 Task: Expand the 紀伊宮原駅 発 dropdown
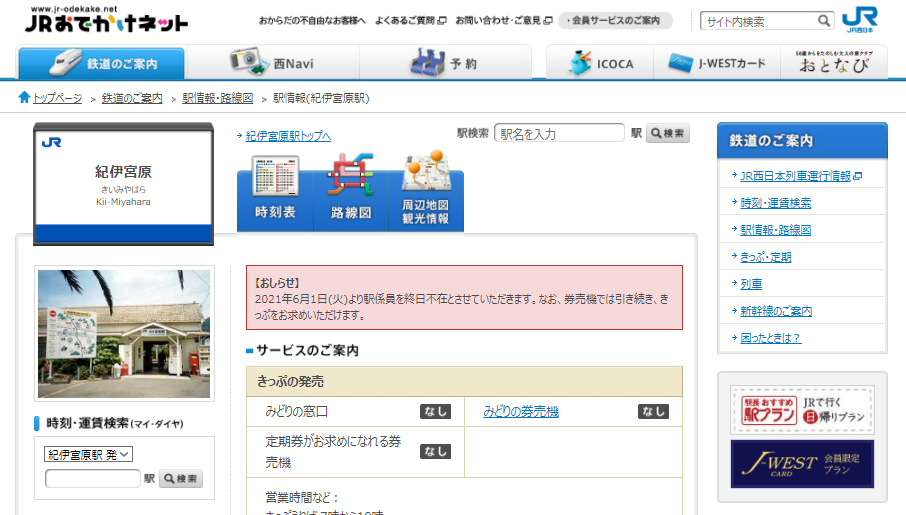[88, 454]
